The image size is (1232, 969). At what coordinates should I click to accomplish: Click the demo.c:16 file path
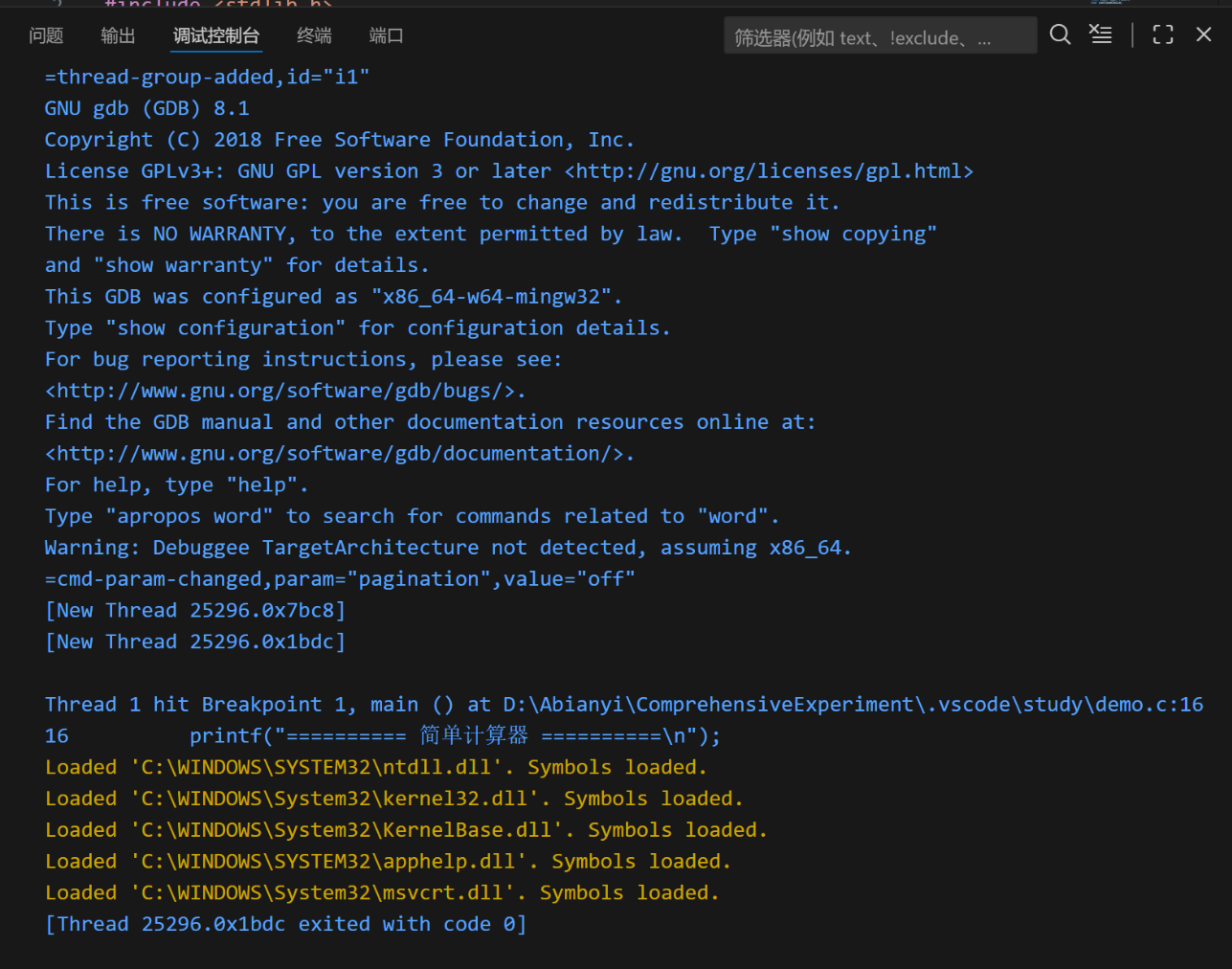(853, 705)
